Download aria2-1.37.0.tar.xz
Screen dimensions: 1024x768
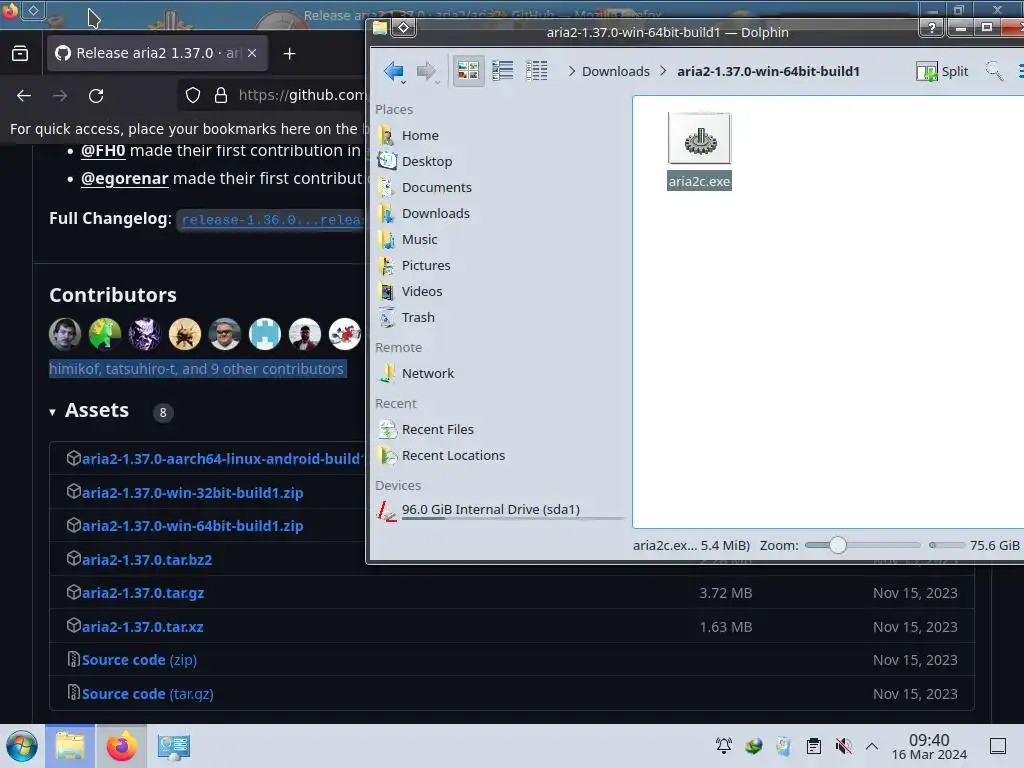(x=142, y=627)
